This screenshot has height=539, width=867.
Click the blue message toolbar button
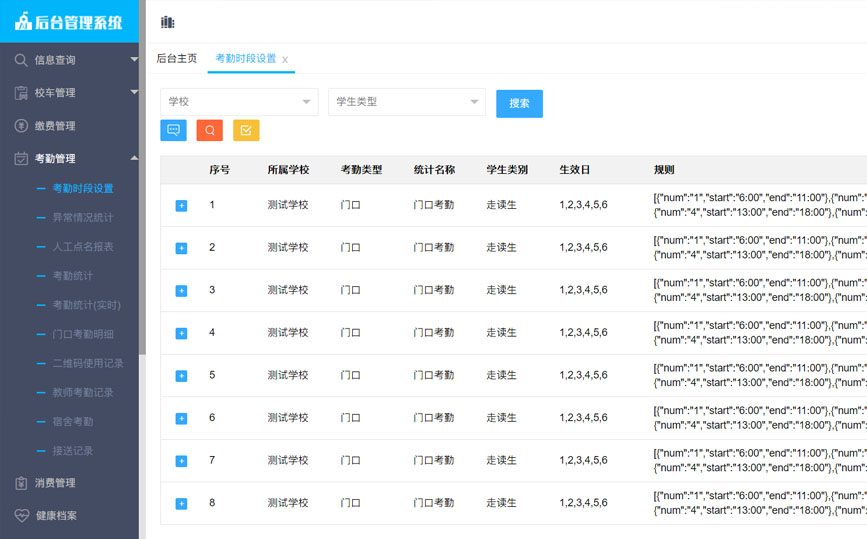point(174,130)
